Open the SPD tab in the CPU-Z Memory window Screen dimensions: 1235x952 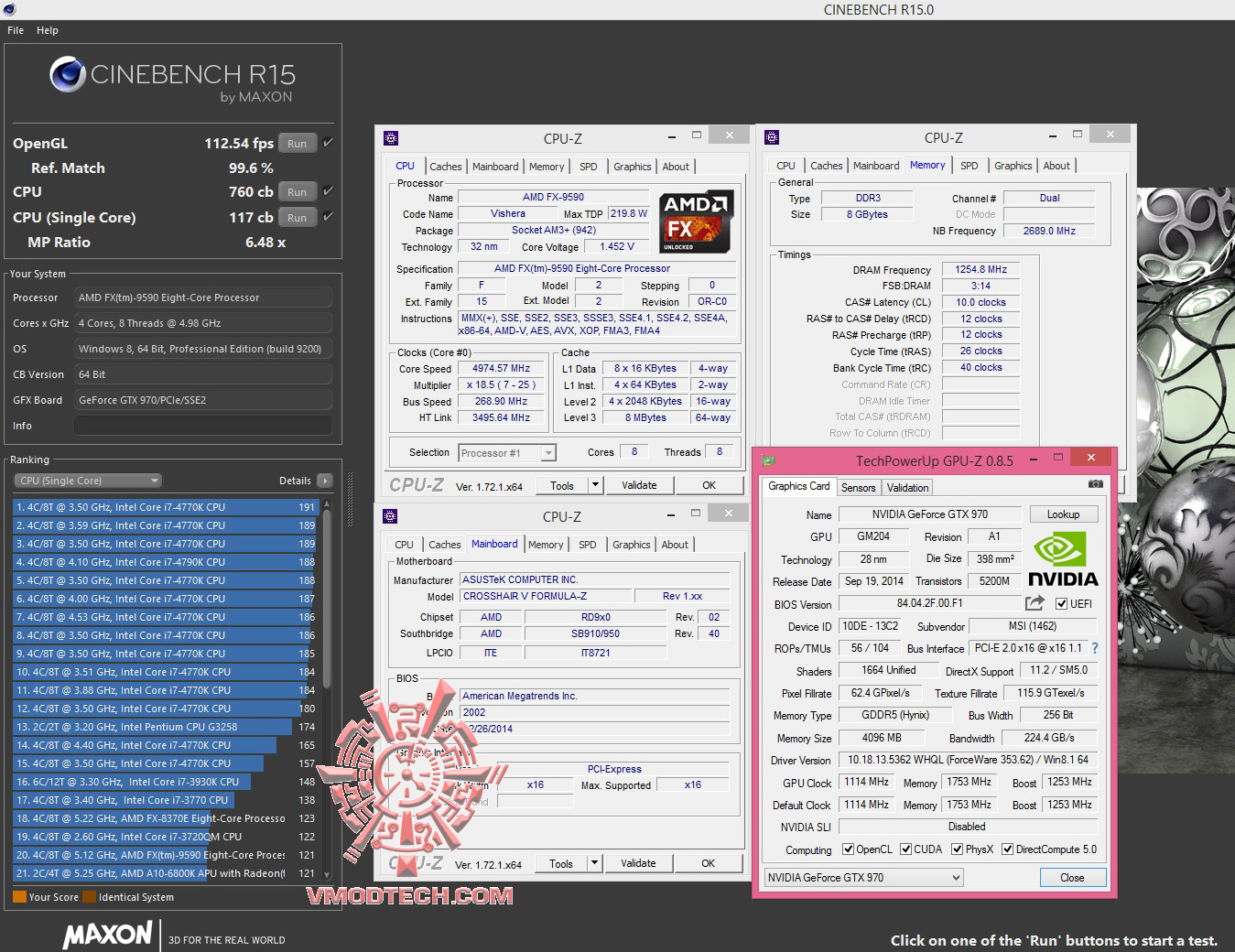click(x=970, y=166)
